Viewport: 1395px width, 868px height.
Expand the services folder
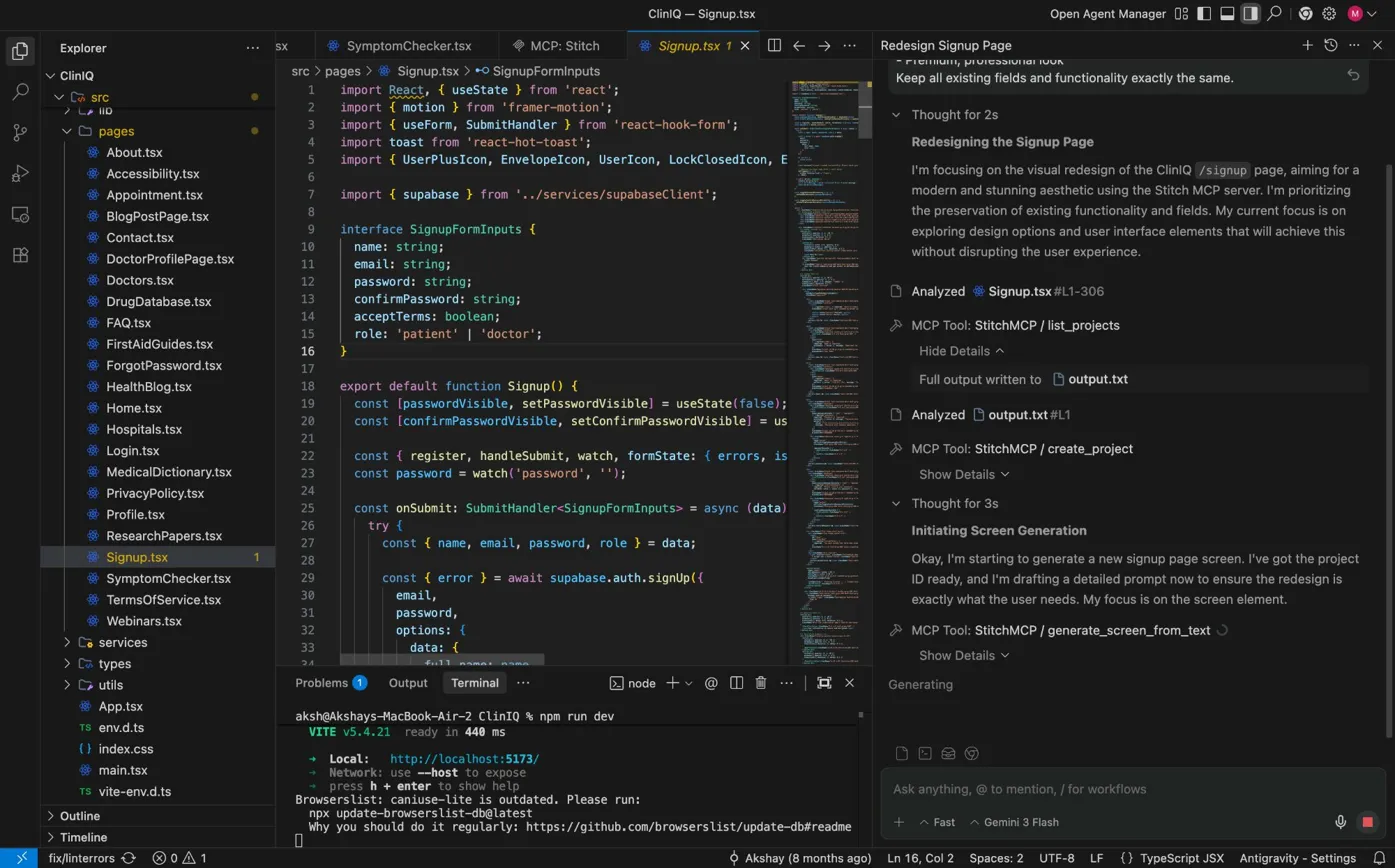pos(122,642)
